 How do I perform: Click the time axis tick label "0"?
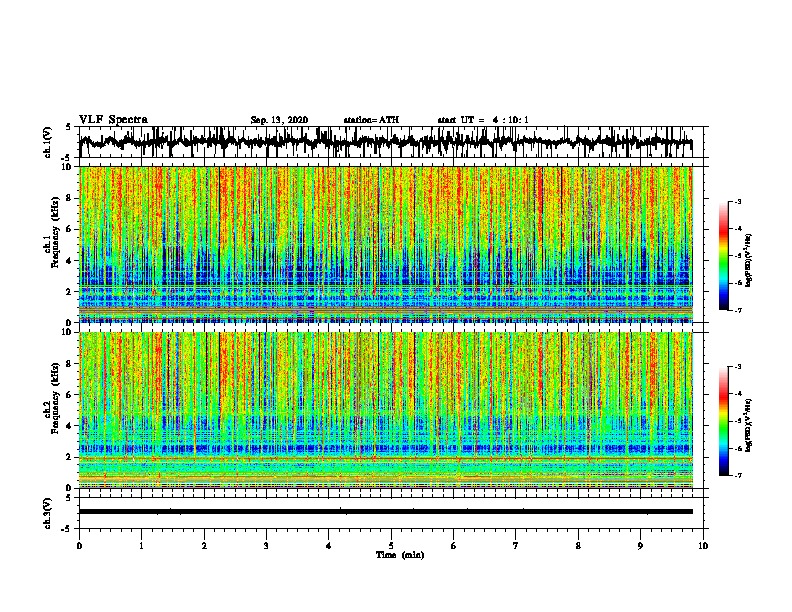tap(79, 546)
